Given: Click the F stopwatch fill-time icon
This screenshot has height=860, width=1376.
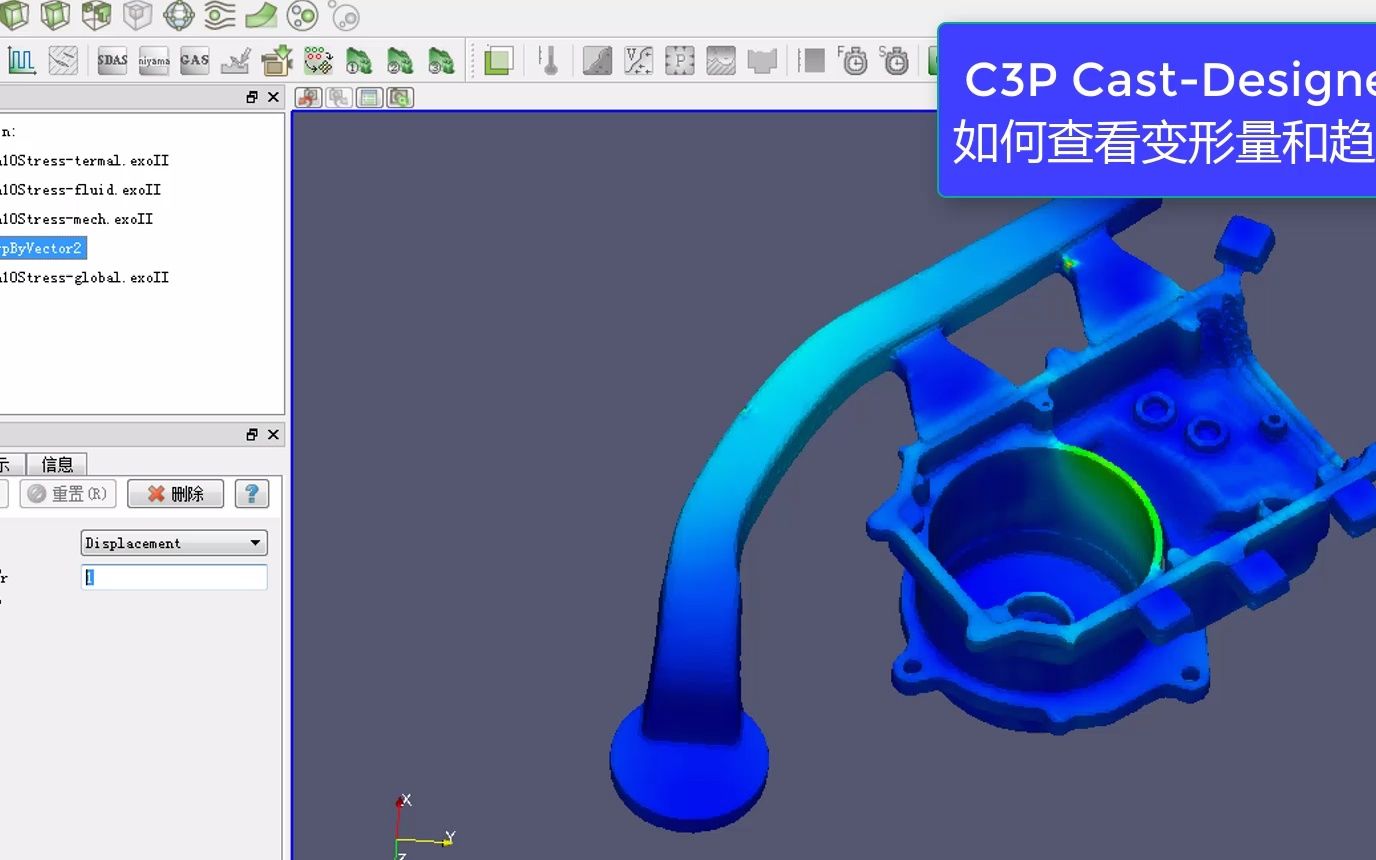Looking at the screenshot, I should pos(853,60).
